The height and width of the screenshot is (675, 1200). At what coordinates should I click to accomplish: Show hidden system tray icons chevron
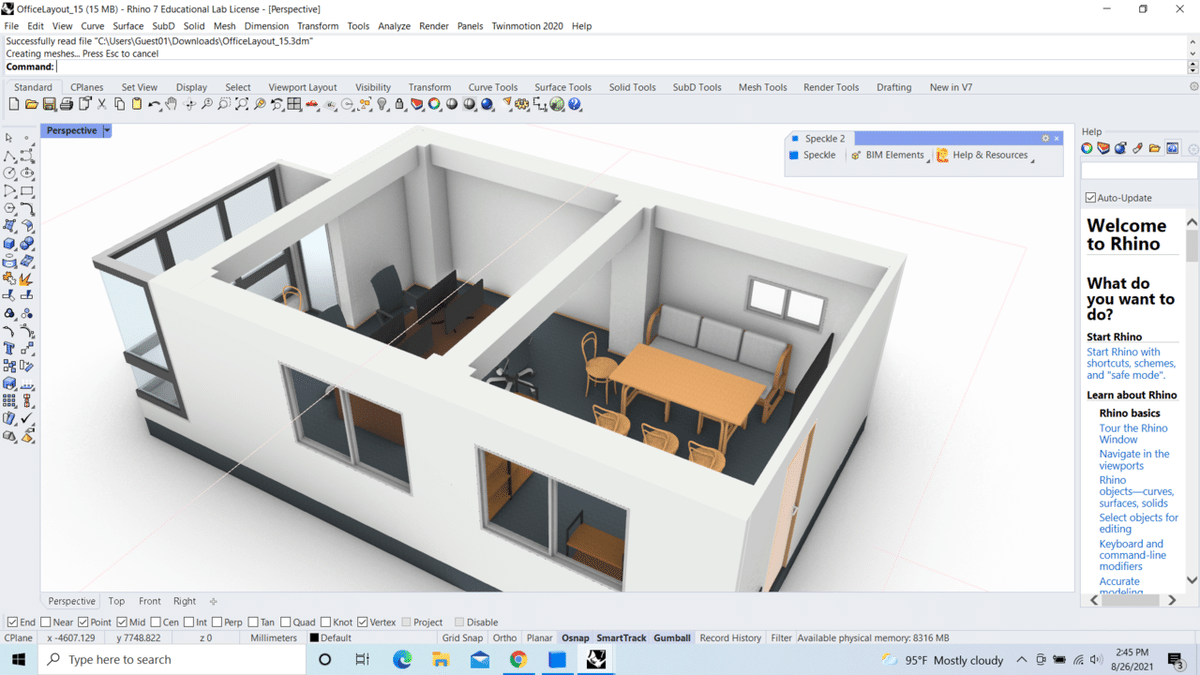coord(1021,660)
